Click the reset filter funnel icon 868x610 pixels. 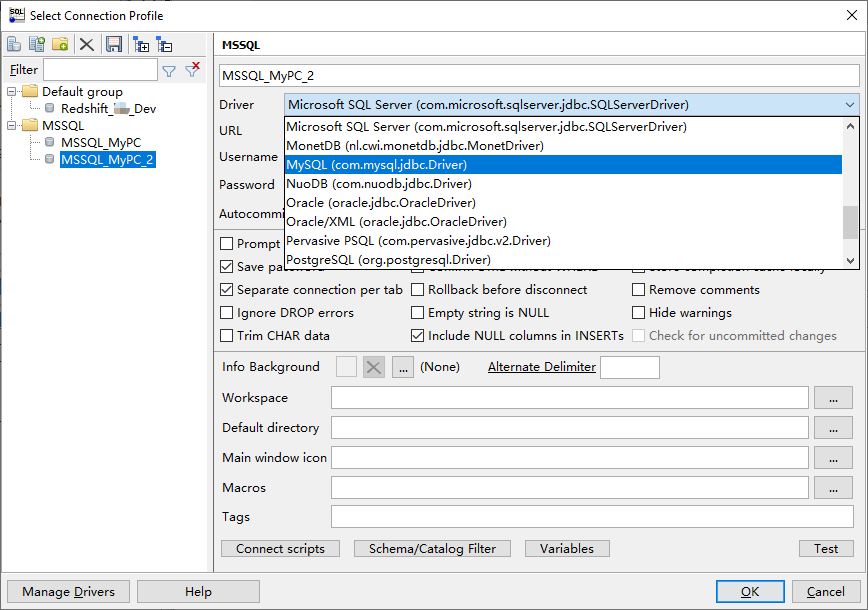click(x=193, y=70)
